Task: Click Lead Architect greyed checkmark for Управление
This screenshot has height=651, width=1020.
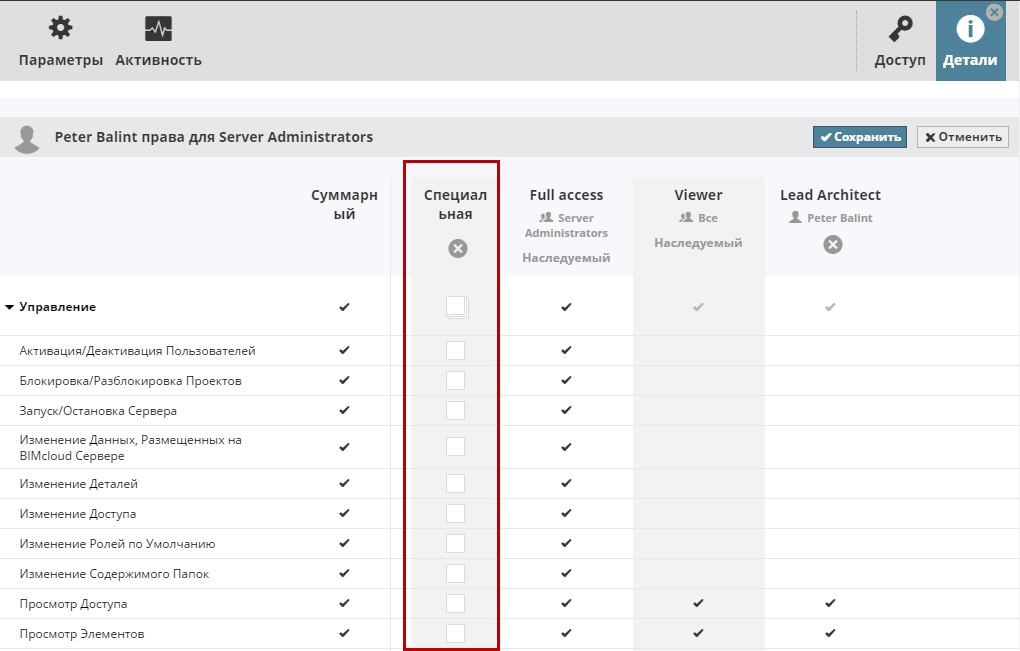Action: point(830,307)
